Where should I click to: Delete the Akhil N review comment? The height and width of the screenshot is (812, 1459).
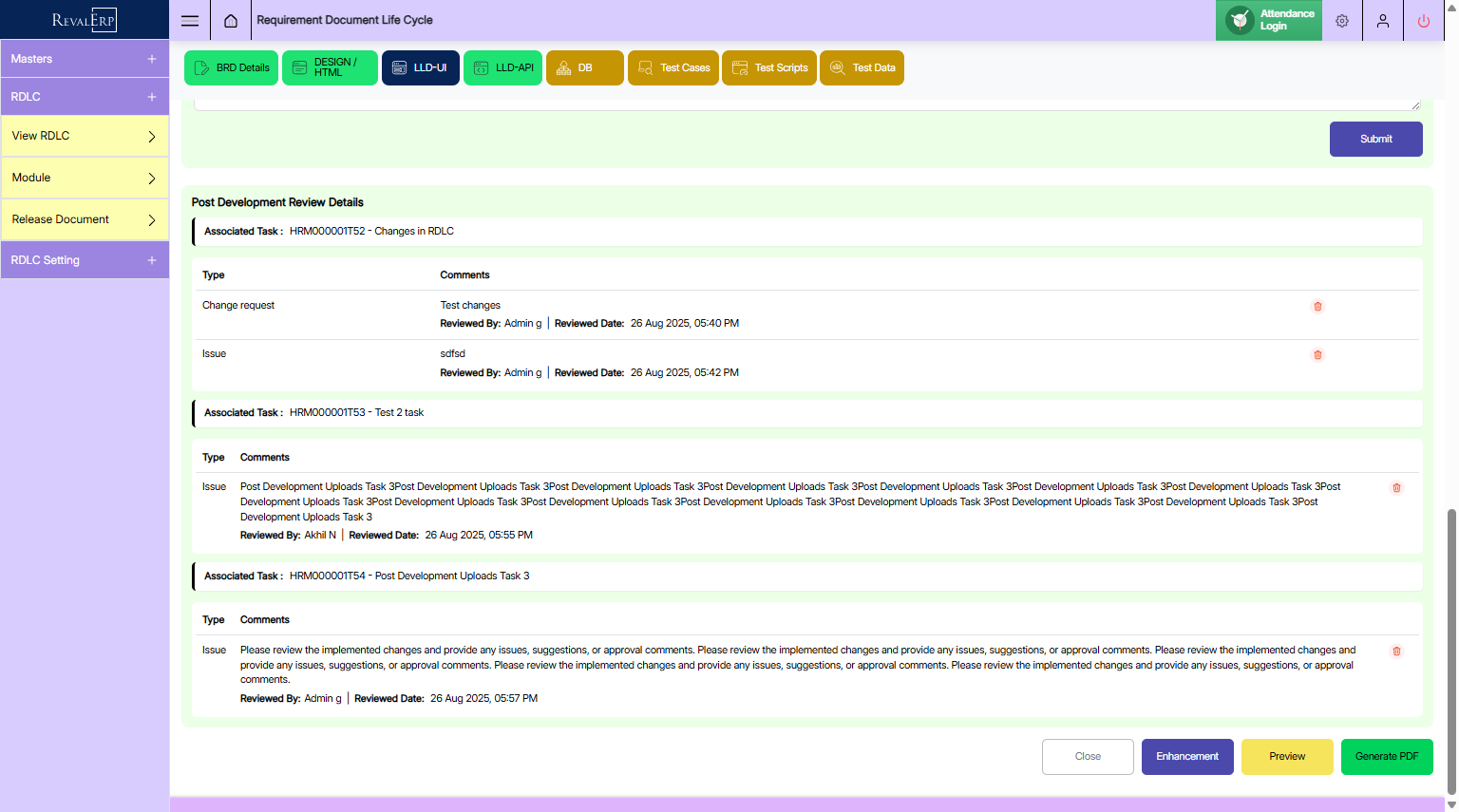tap(1396, 488)
